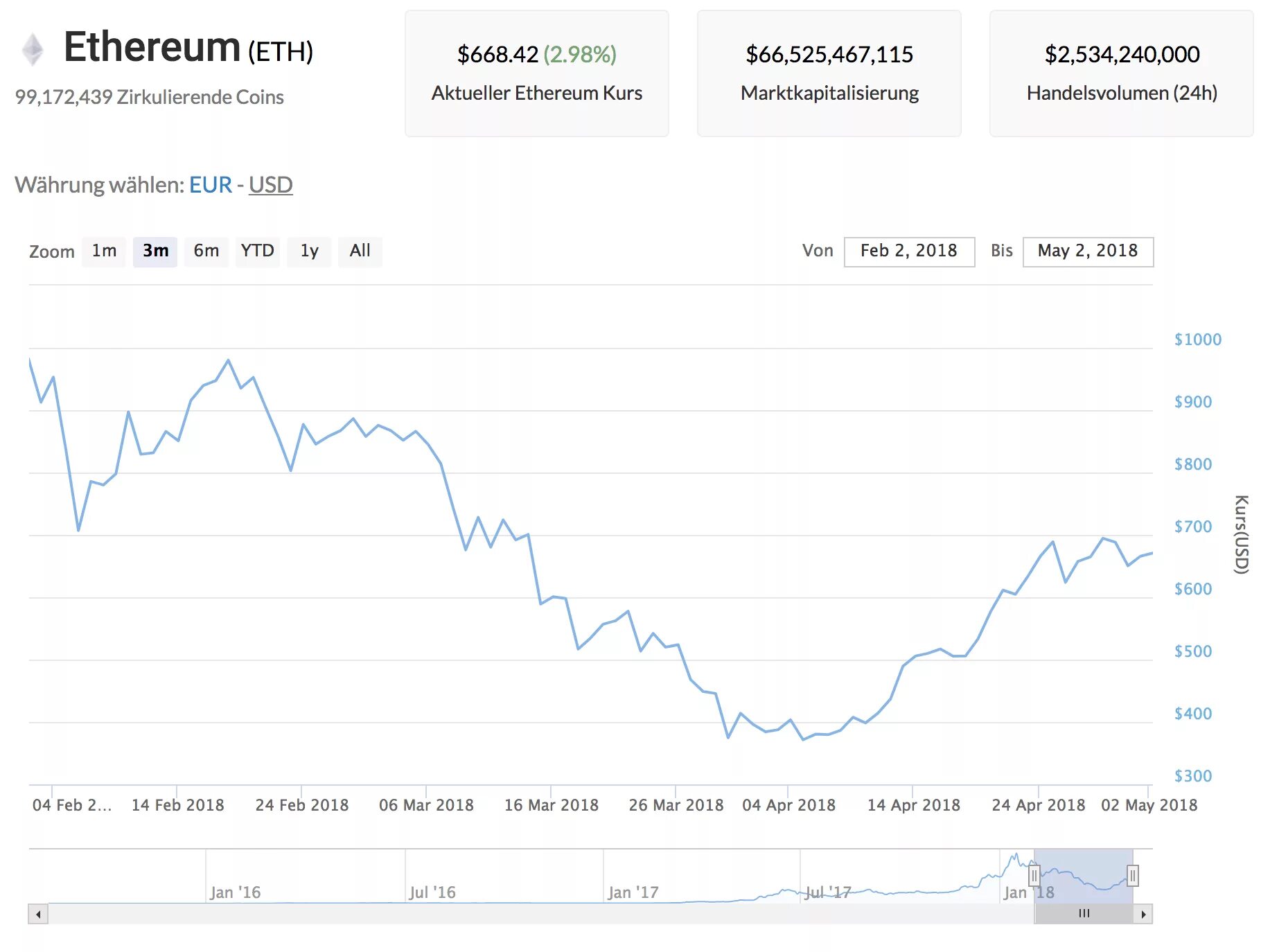Click the navigator scrollbar thumb grip
The width and height of the screenshot is (1261, 952).
point(1084,914)
